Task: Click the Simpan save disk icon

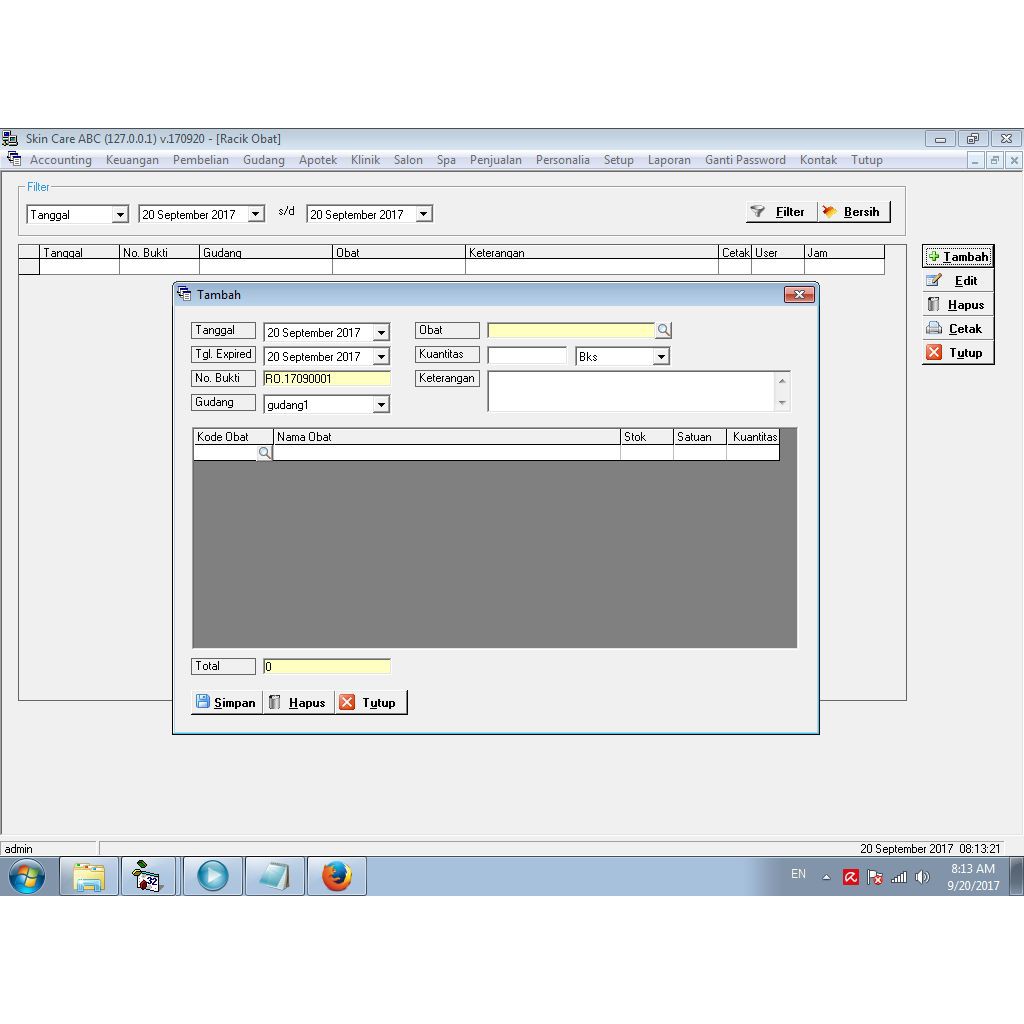Action: [x=203, y=702]
